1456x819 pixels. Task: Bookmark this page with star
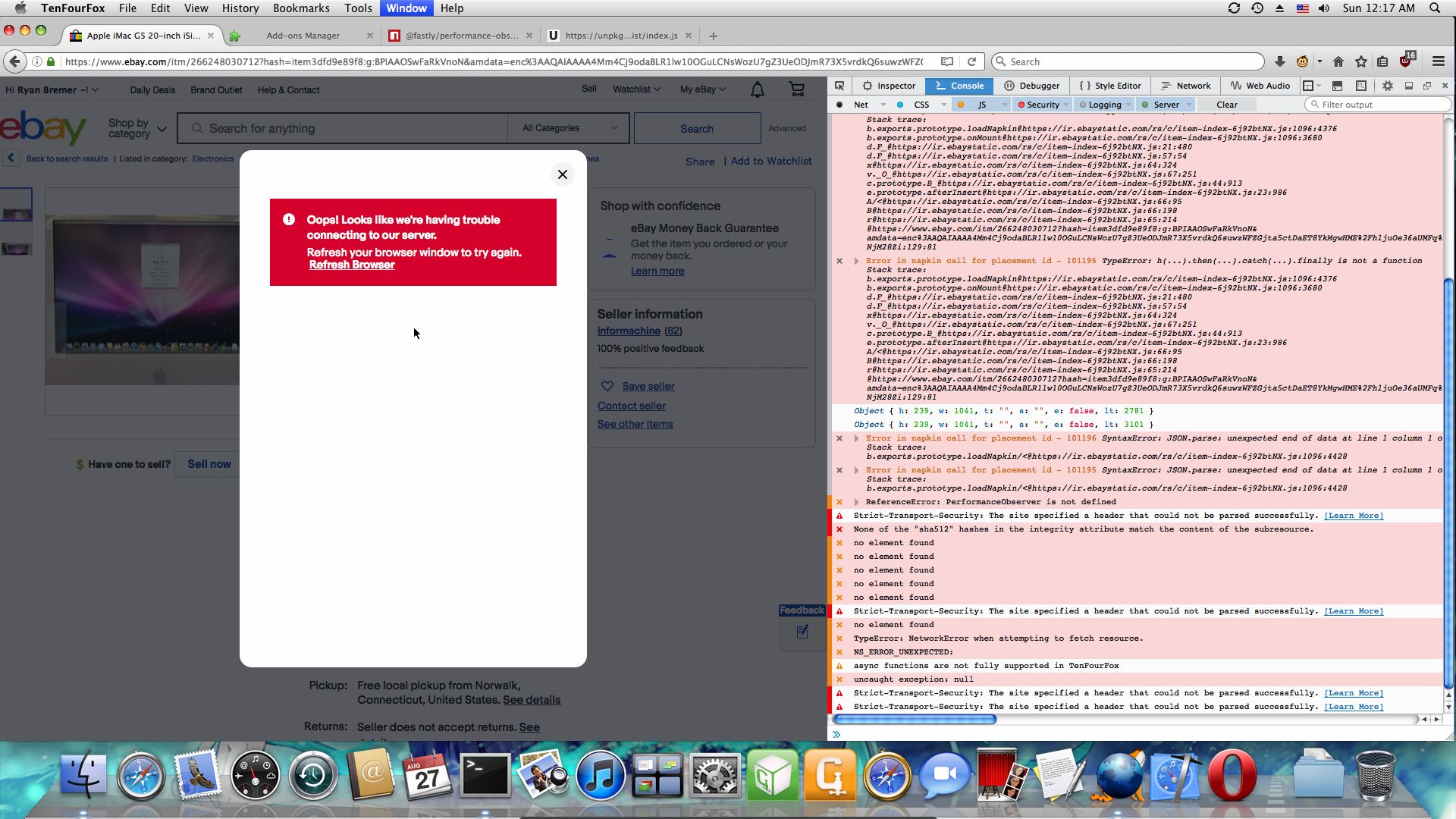coord(1361,61)
